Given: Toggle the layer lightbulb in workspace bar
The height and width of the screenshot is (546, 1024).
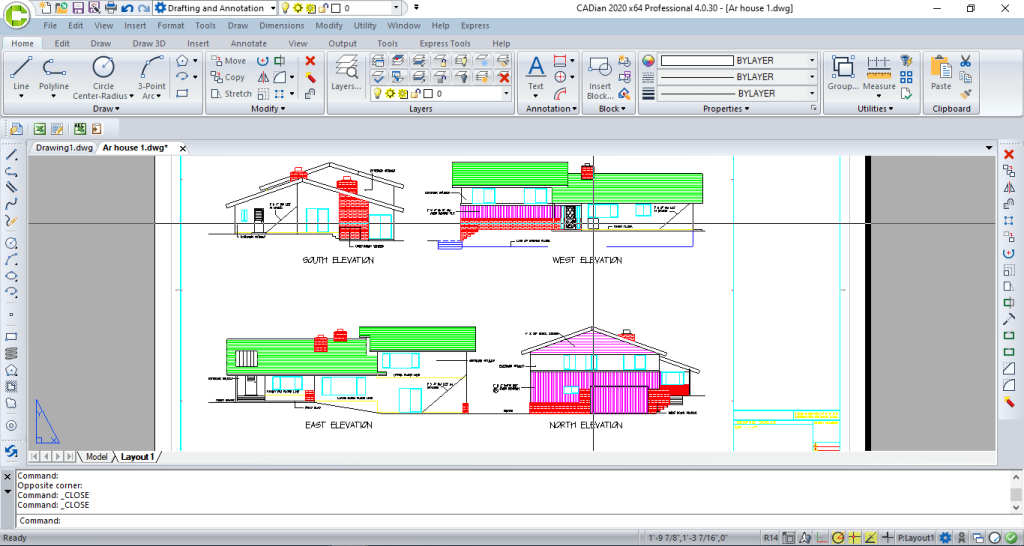Looking at the screenshot, I should 285,8.
